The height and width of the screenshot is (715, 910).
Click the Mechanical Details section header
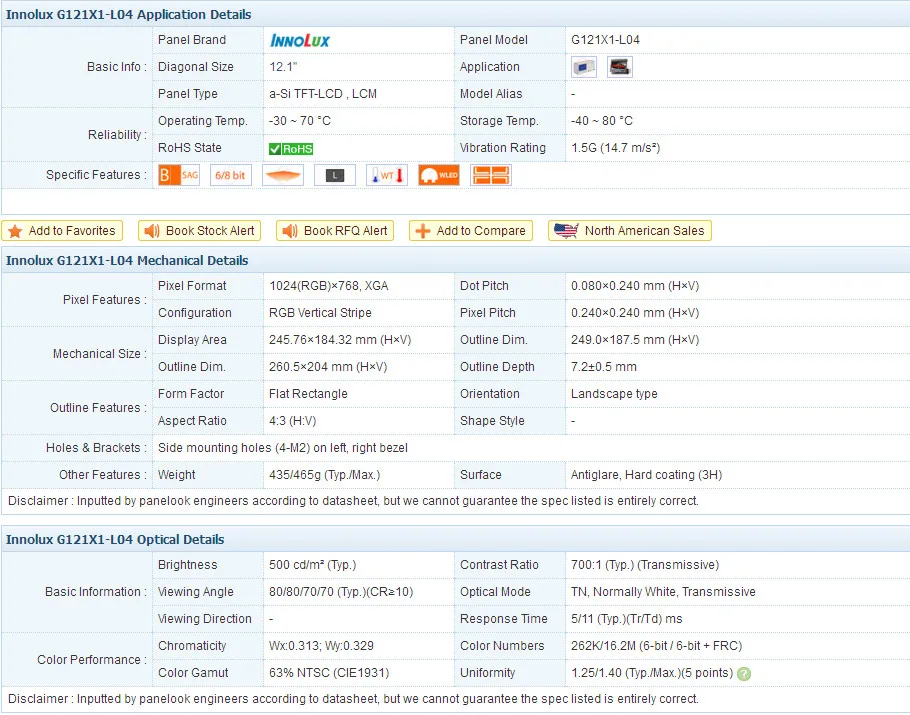pyautogui.click(x=127, y=260)
